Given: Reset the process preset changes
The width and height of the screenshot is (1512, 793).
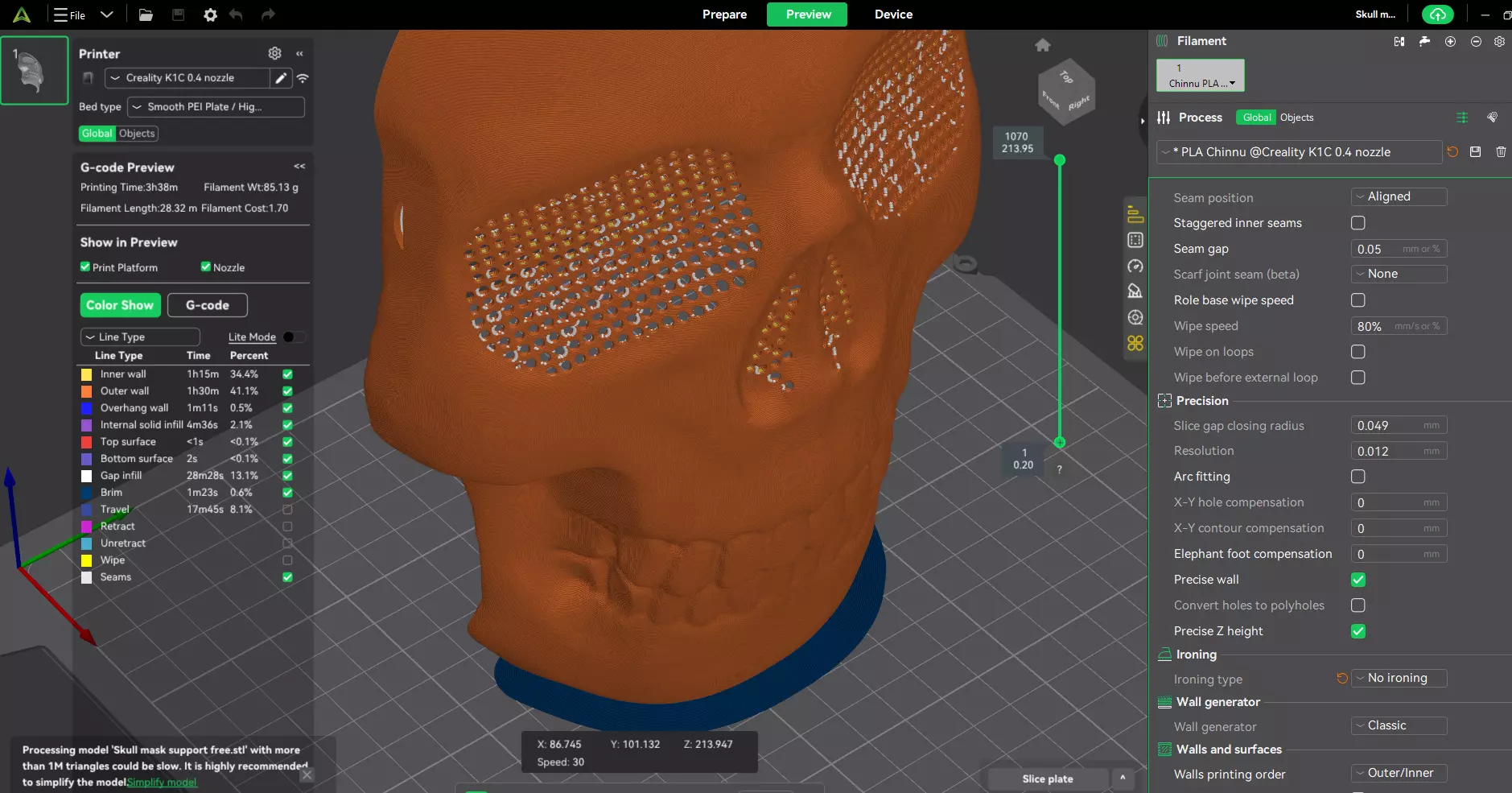Looking at the screenshot, I should [1452, 151].
